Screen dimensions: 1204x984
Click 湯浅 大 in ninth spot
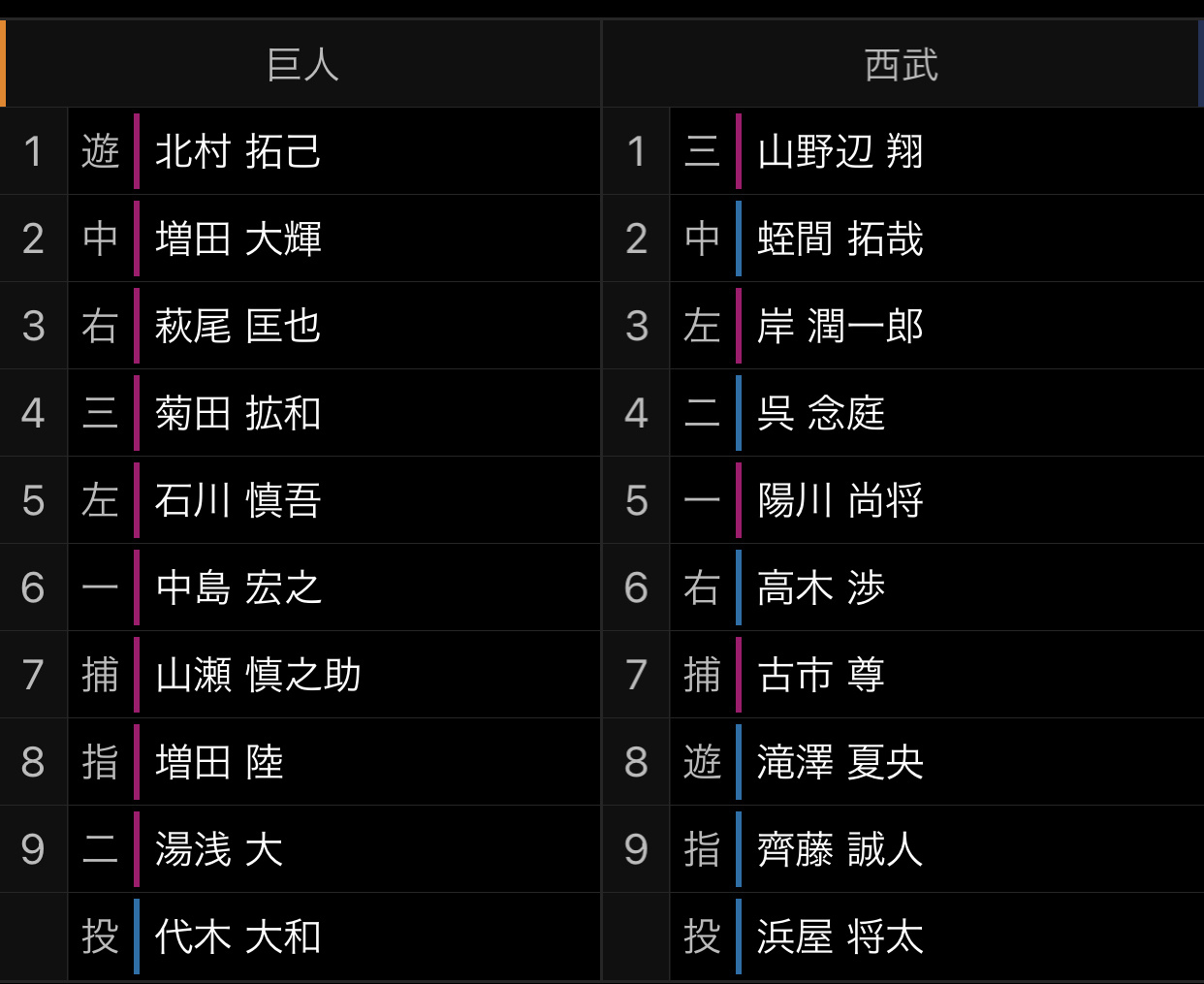pyautogui.click(x=219, y=849)
